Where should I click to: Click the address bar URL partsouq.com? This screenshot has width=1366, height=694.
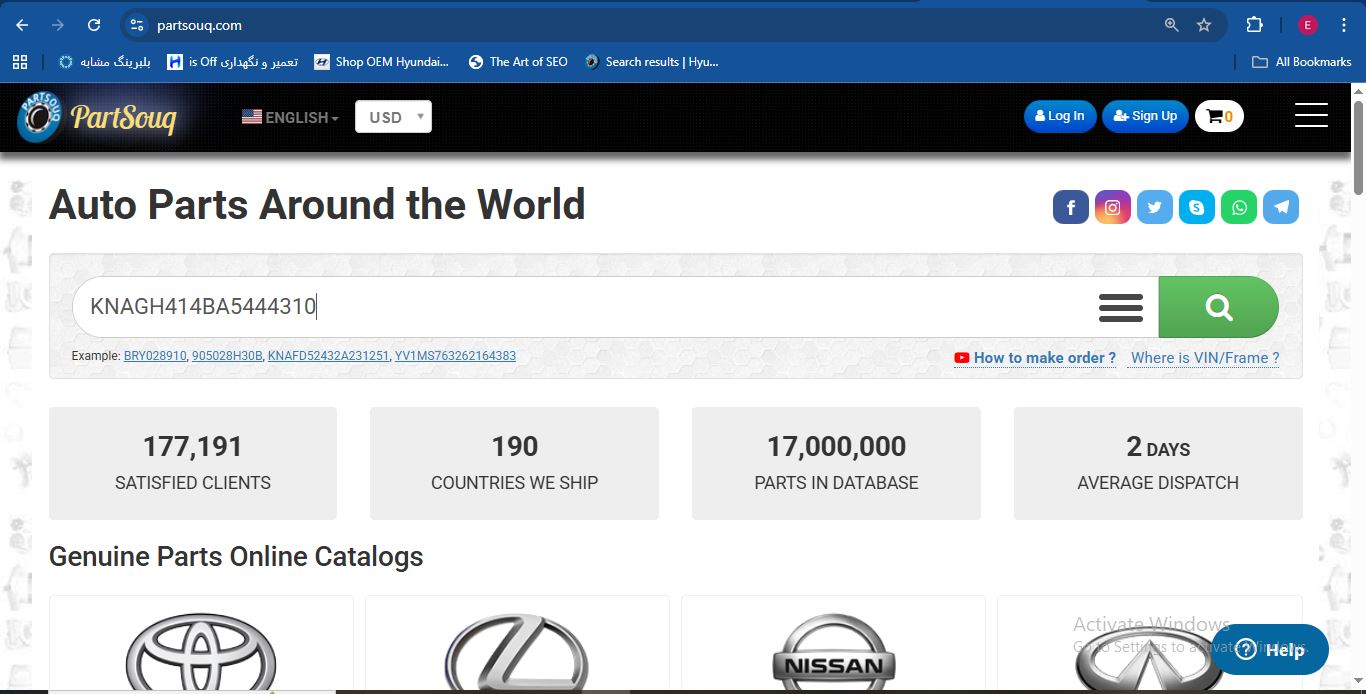[199, 25]
